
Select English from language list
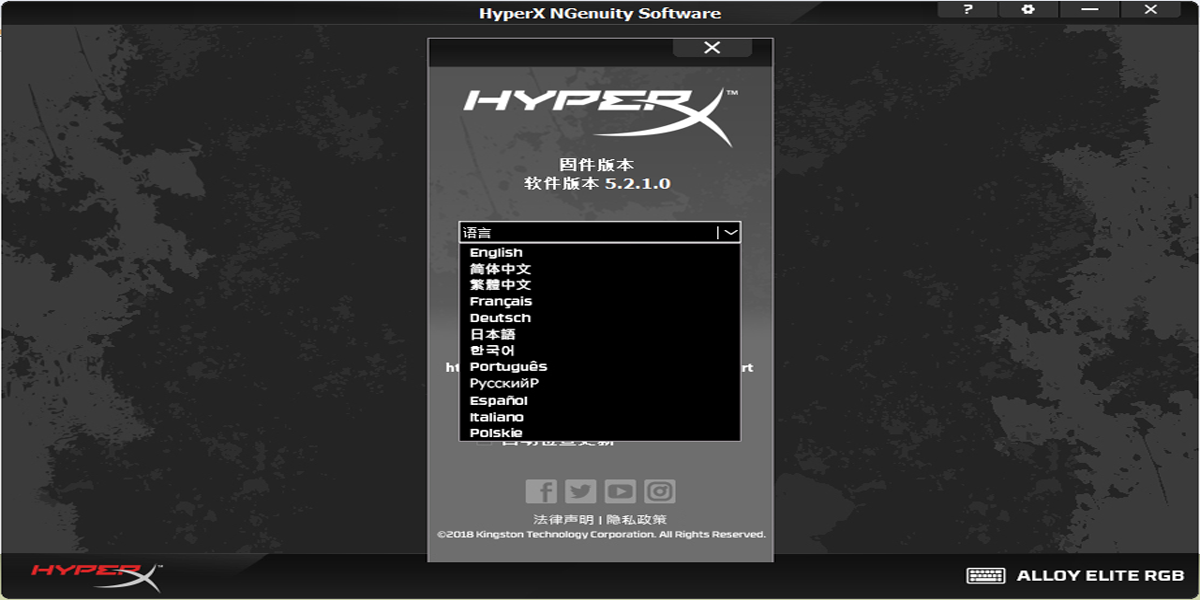tap(600, 253)
